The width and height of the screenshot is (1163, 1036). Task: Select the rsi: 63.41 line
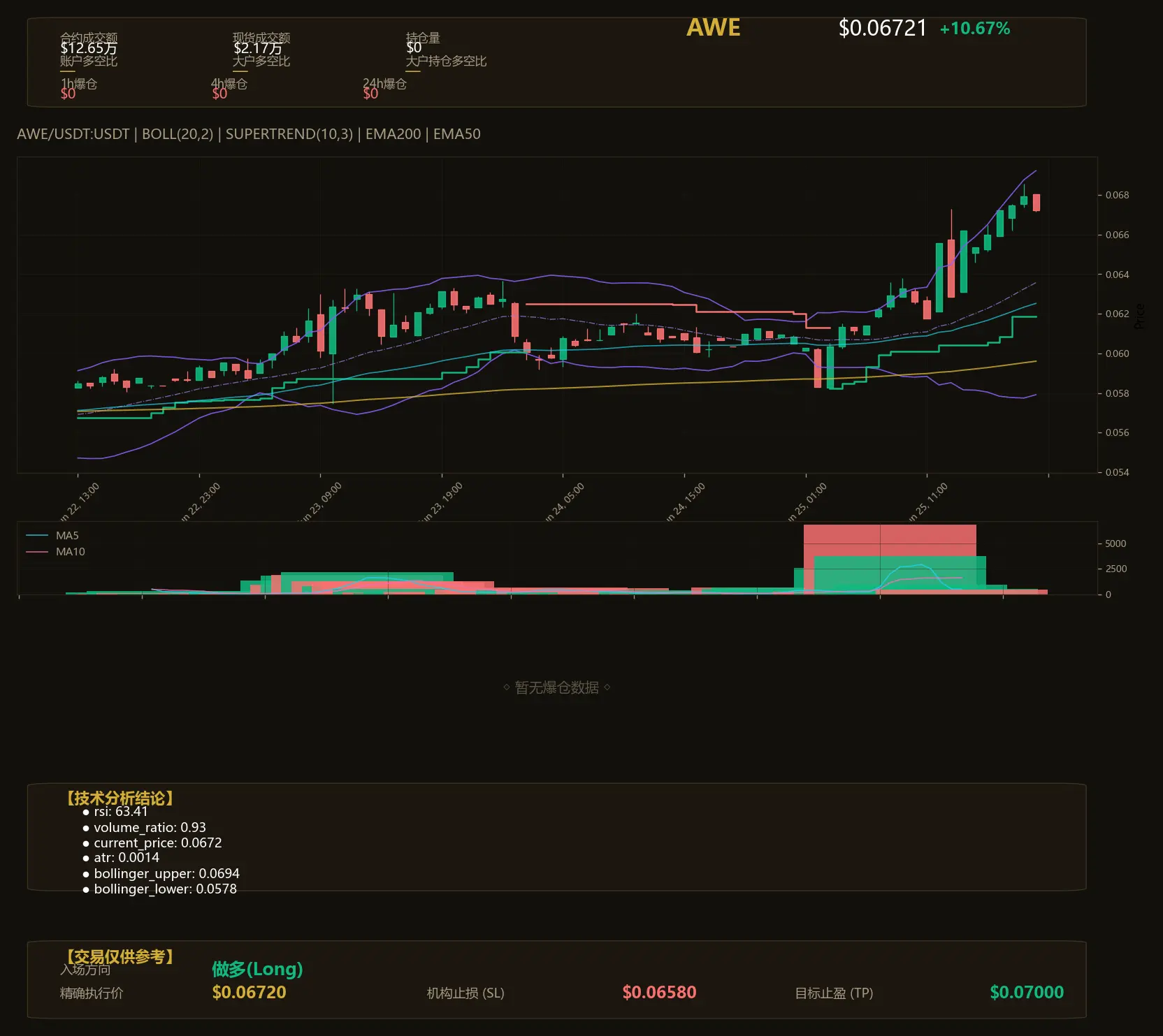click(121, 812)
